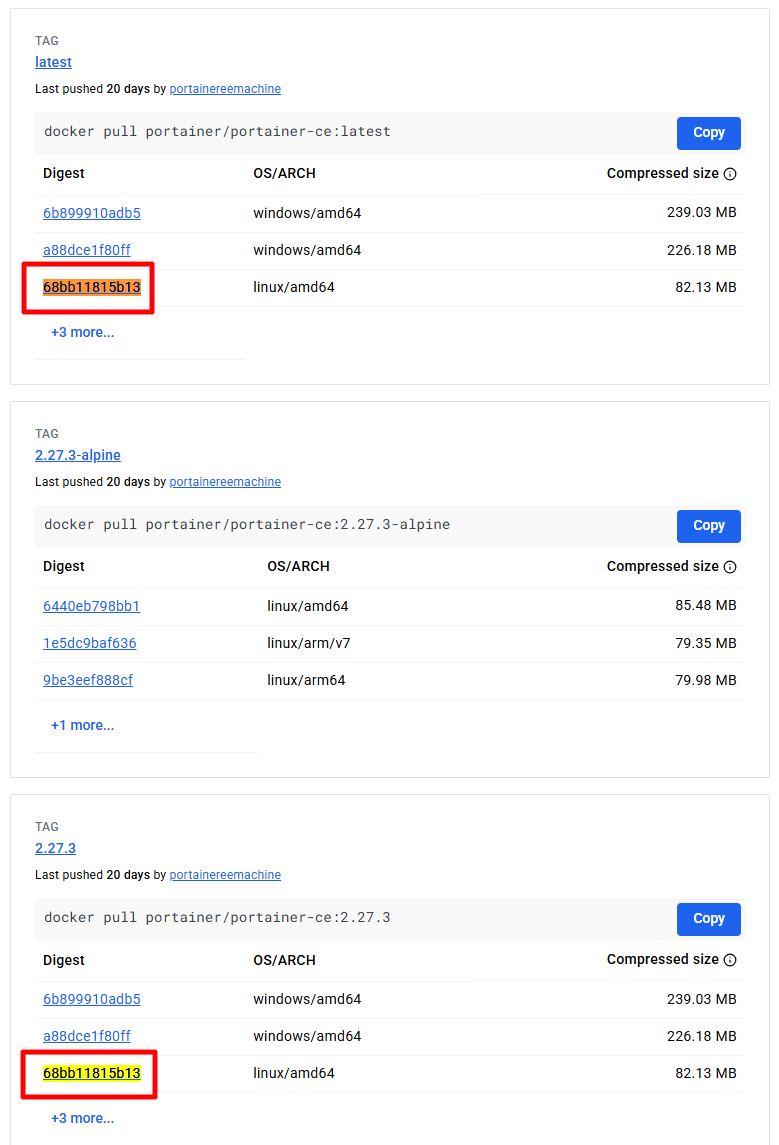Open digest a88dce1f80ff in 2.27.3 section
Screen dimensions: 779x1145
point(87,1036)
